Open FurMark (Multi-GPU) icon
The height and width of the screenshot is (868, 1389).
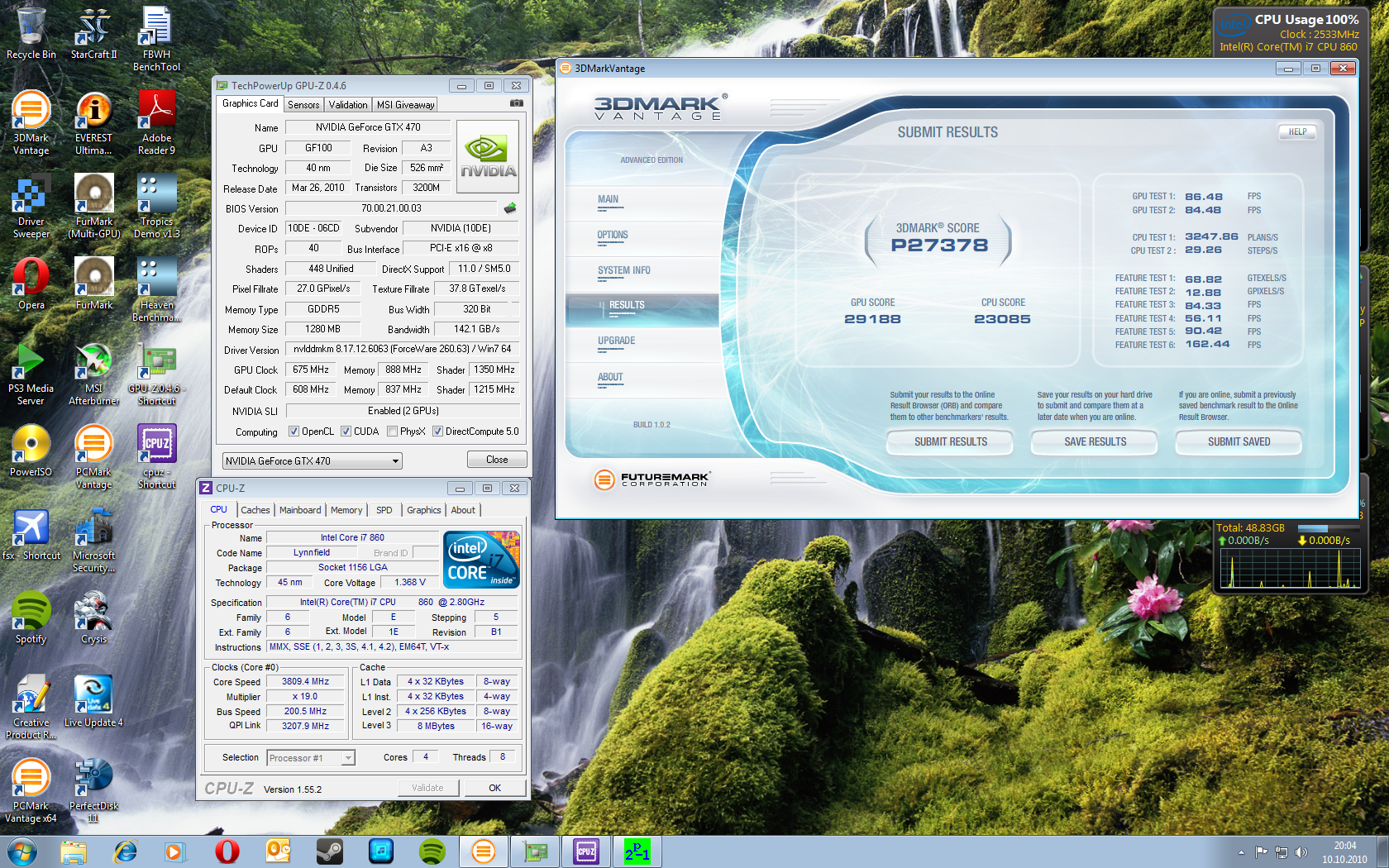(93, 207)
